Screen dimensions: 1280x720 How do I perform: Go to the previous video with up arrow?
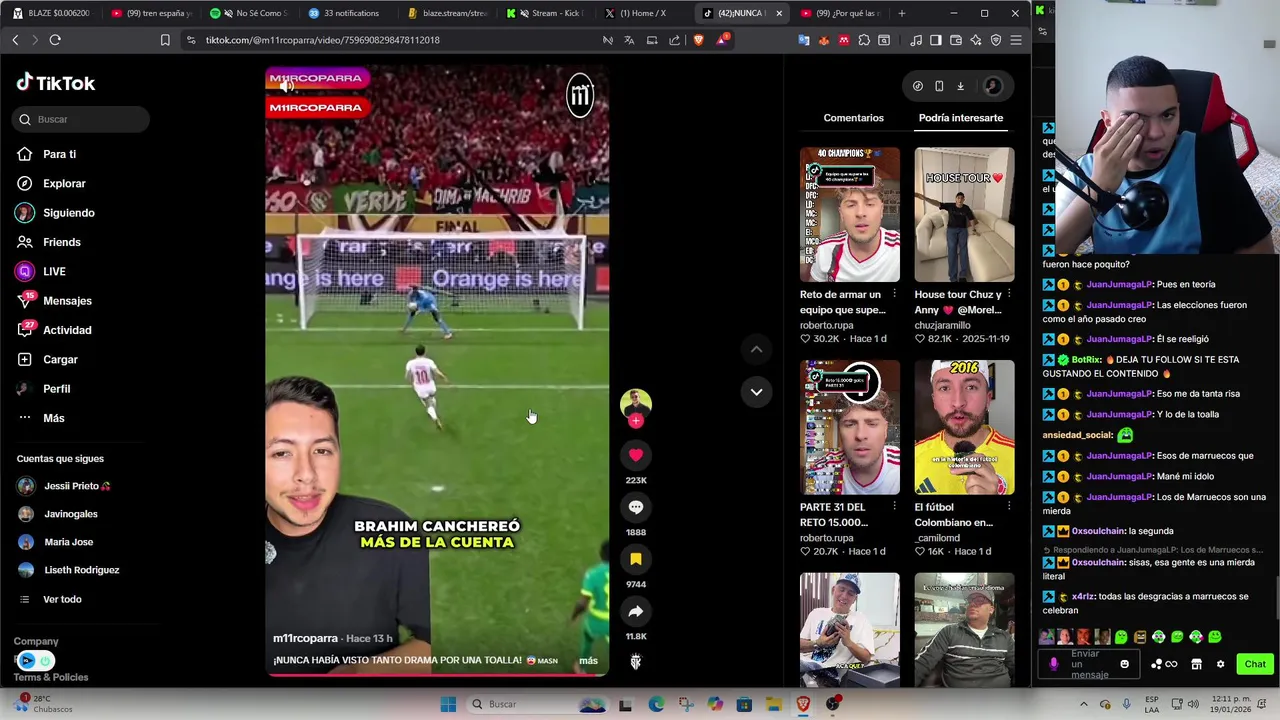pos(756,349)
